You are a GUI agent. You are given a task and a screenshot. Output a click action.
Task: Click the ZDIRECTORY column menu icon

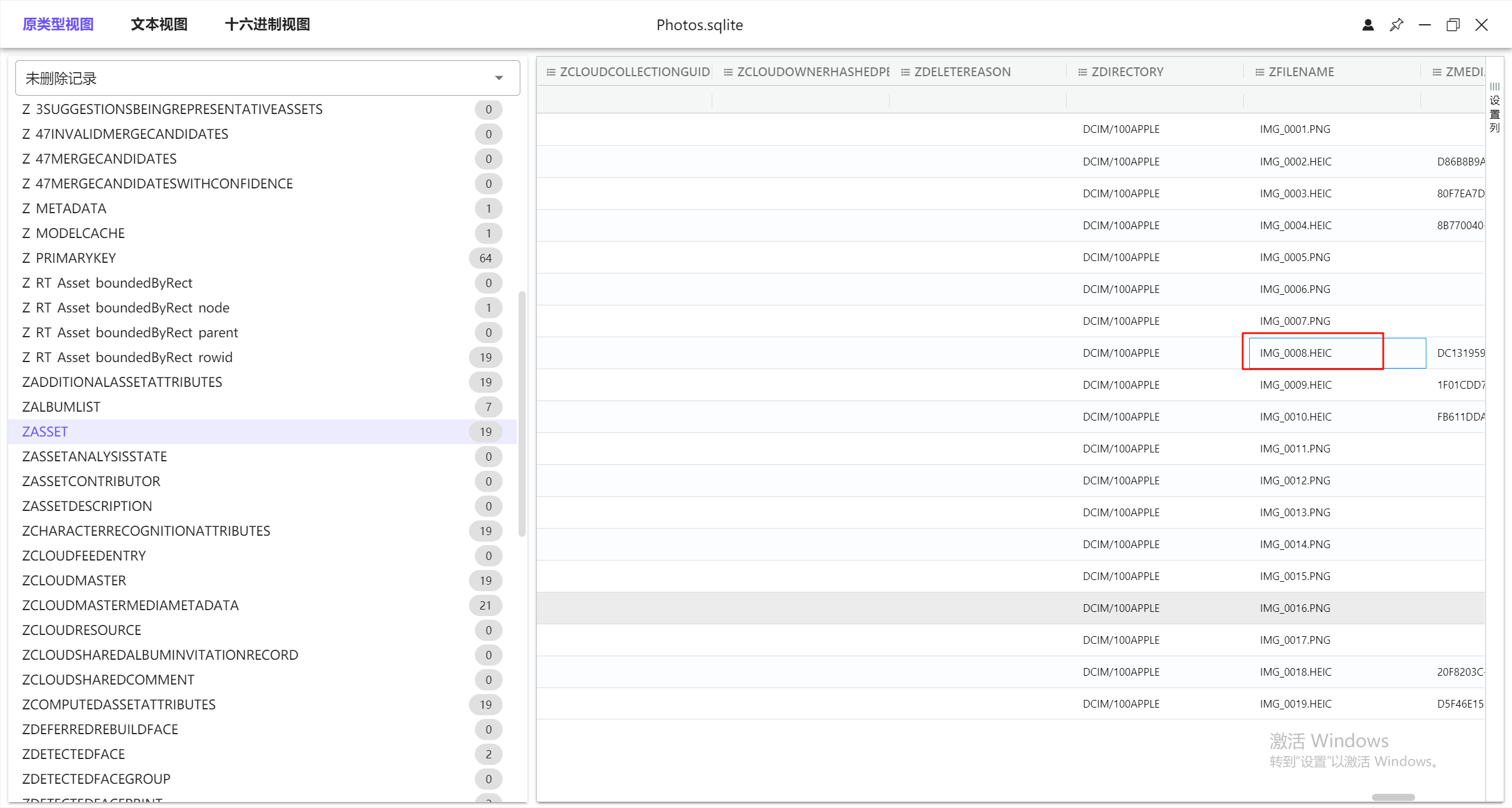pos(1082,72)
